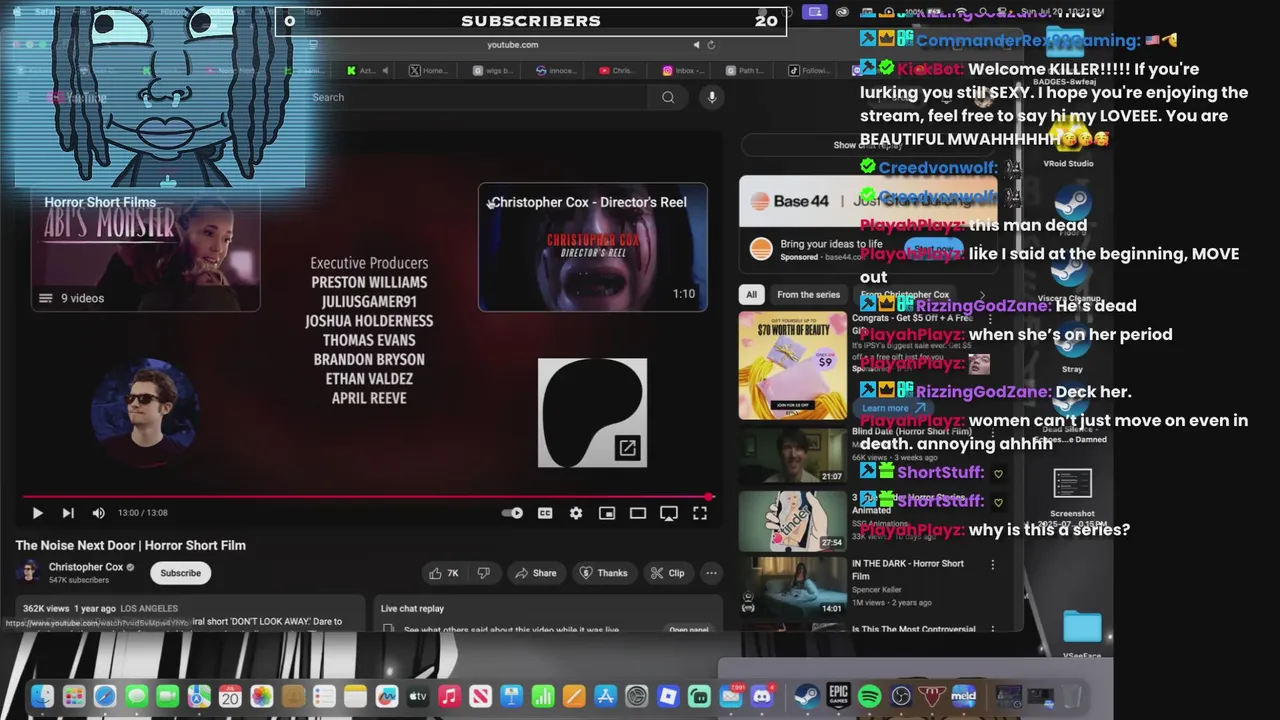
Task: Open Spotify in the Dock
Action: point(870,696)
